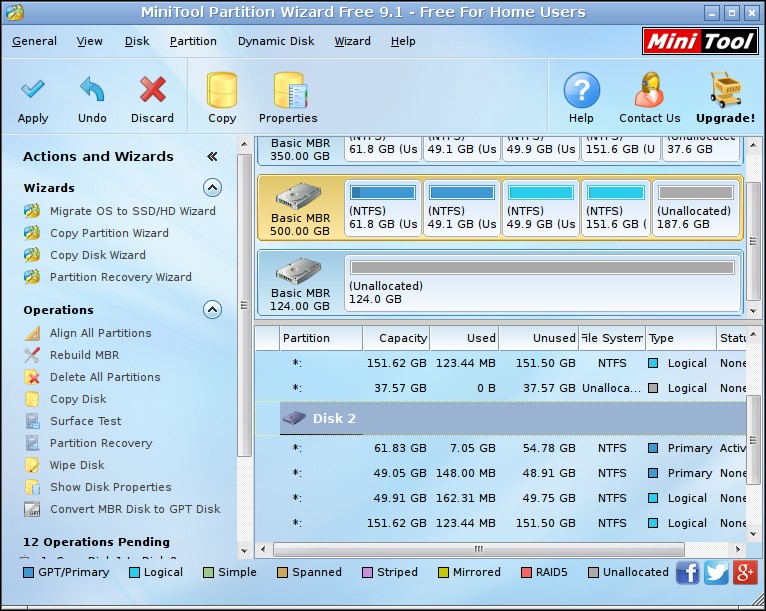Viewport: 766px width, 611px height.
Task: Open the Help menu
Action: 403,42
